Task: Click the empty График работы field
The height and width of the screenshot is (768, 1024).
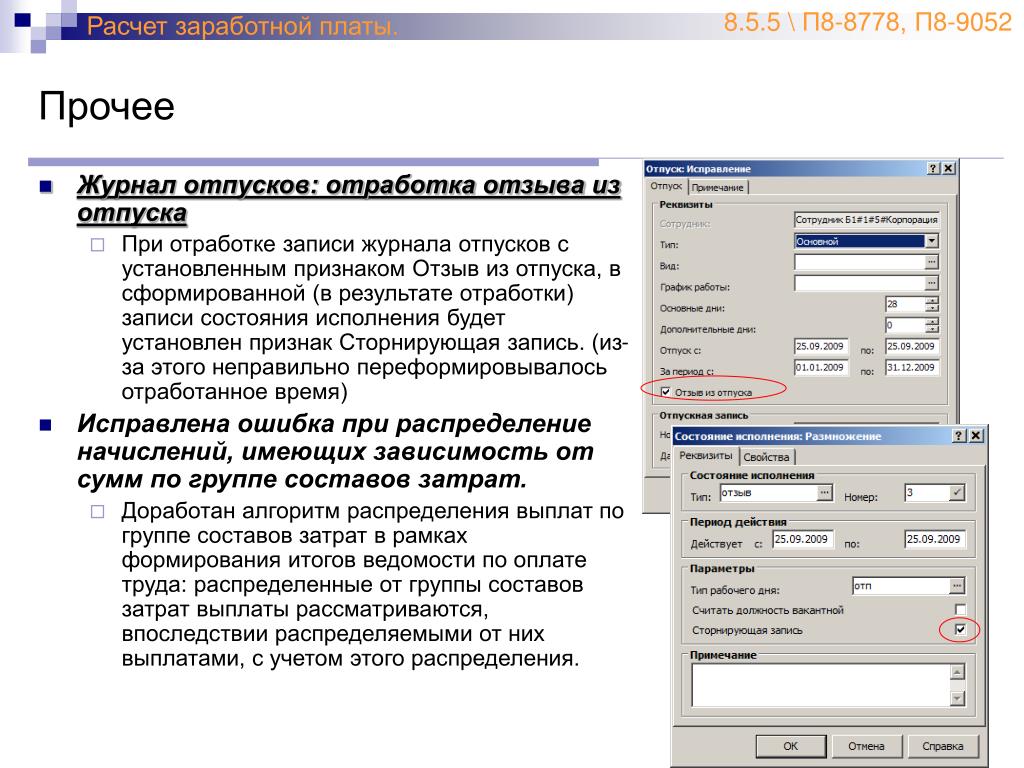Action: coord(859,283)
